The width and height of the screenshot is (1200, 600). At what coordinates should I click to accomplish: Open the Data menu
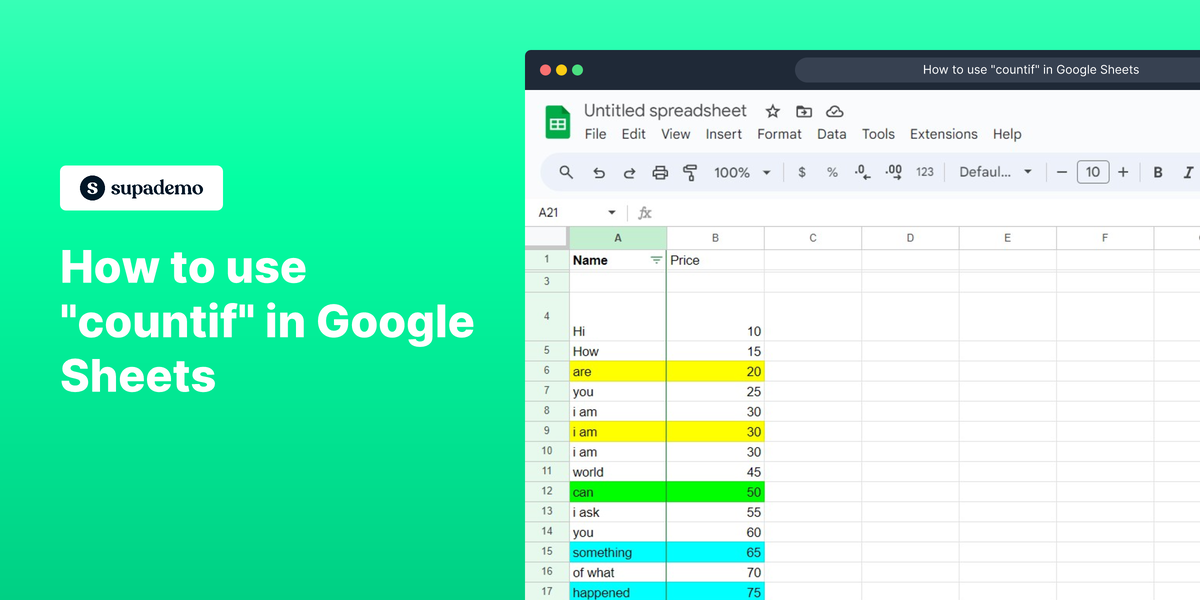tap(831, 134)
